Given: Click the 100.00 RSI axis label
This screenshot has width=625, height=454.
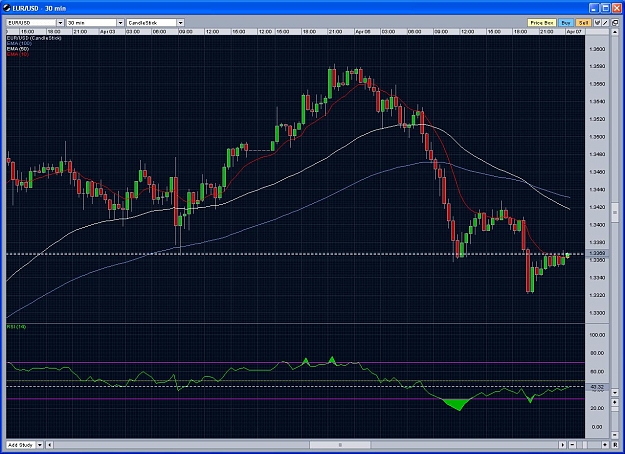Looking at the screenshot, I should pos(597,335).
